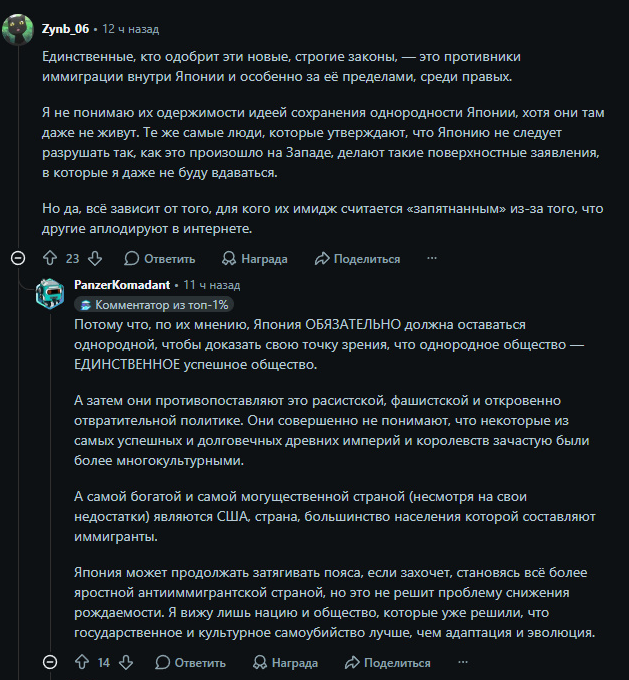629x680 pixels.
Task: Reply to PanzerKomadant via Ответить
Action: point(190,663)
